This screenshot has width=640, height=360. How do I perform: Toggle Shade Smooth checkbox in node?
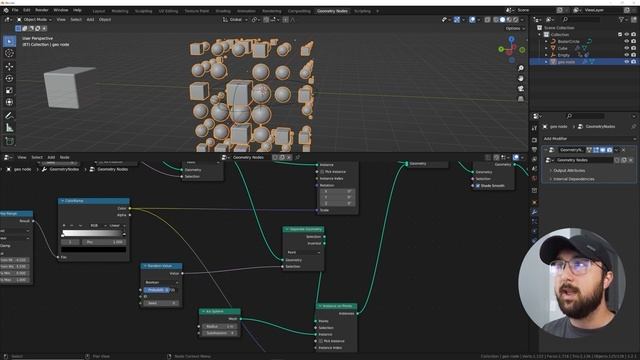pyautogui.click(x=478, y=186)
